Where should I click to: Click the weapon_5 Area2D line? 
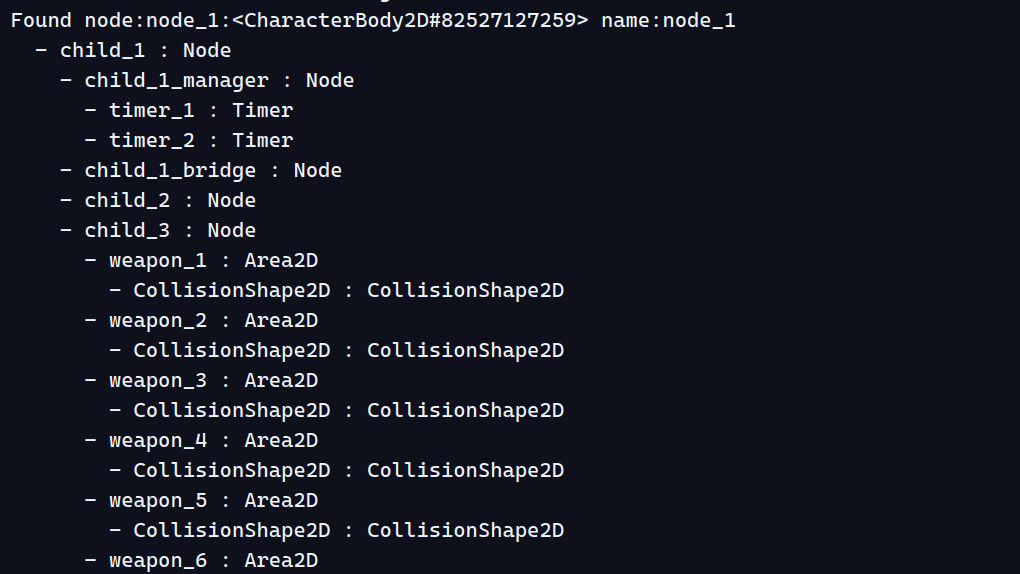coord(201,500)
